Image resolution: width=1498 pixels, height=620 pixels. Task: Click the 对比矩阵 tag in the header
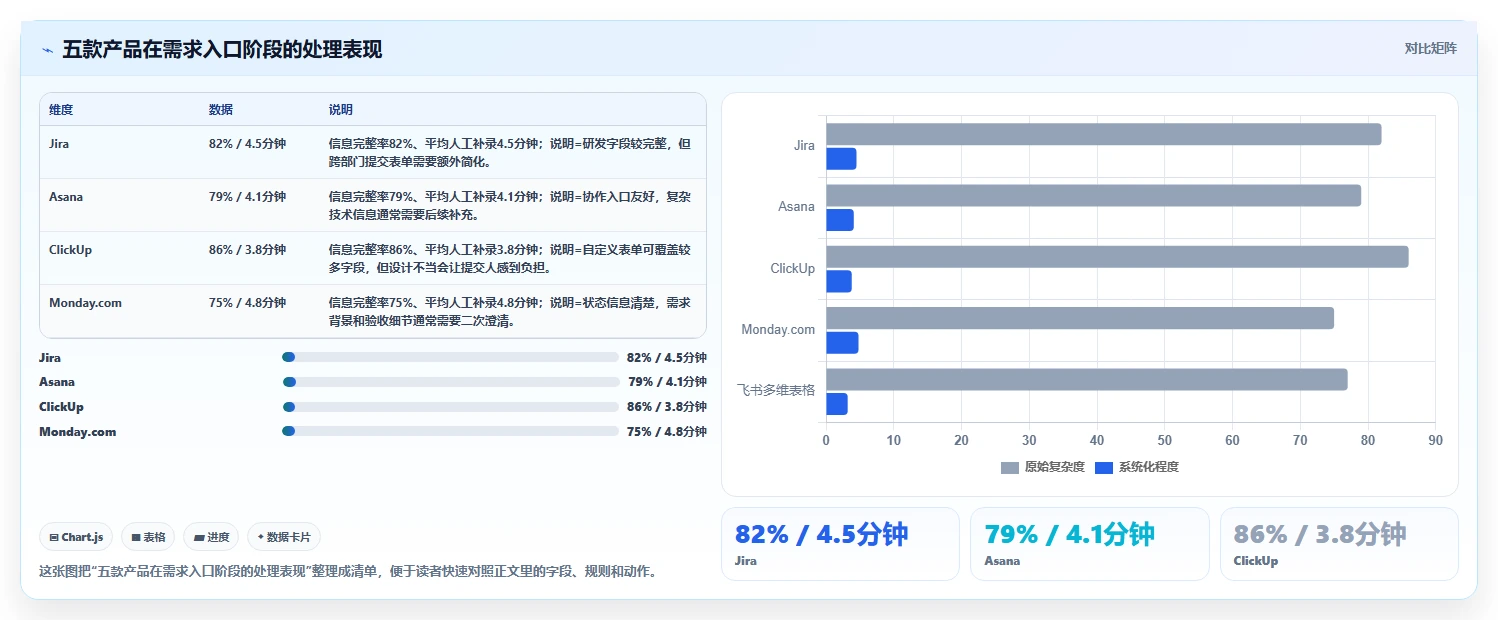coord(1431,49)
